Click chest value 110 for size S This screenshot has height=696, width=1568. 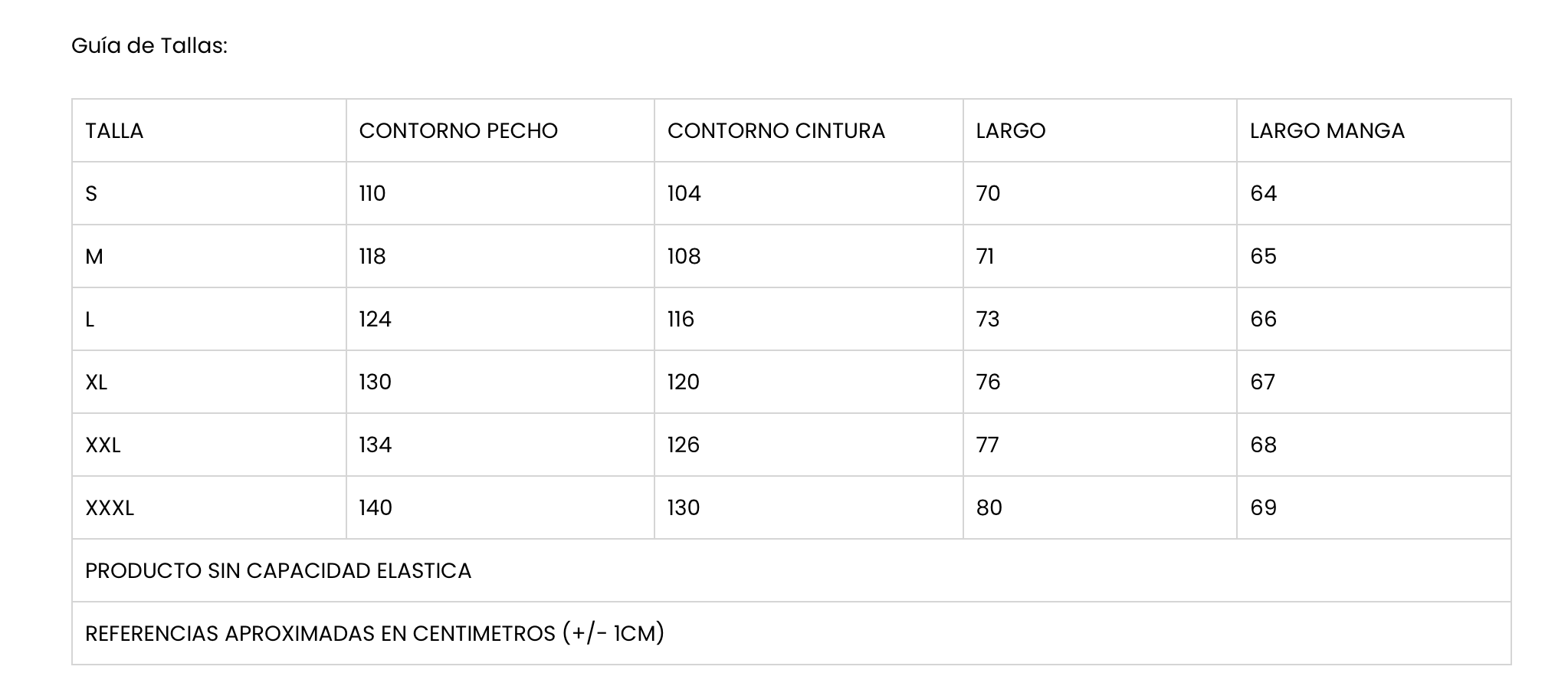[x=372, y=194]
